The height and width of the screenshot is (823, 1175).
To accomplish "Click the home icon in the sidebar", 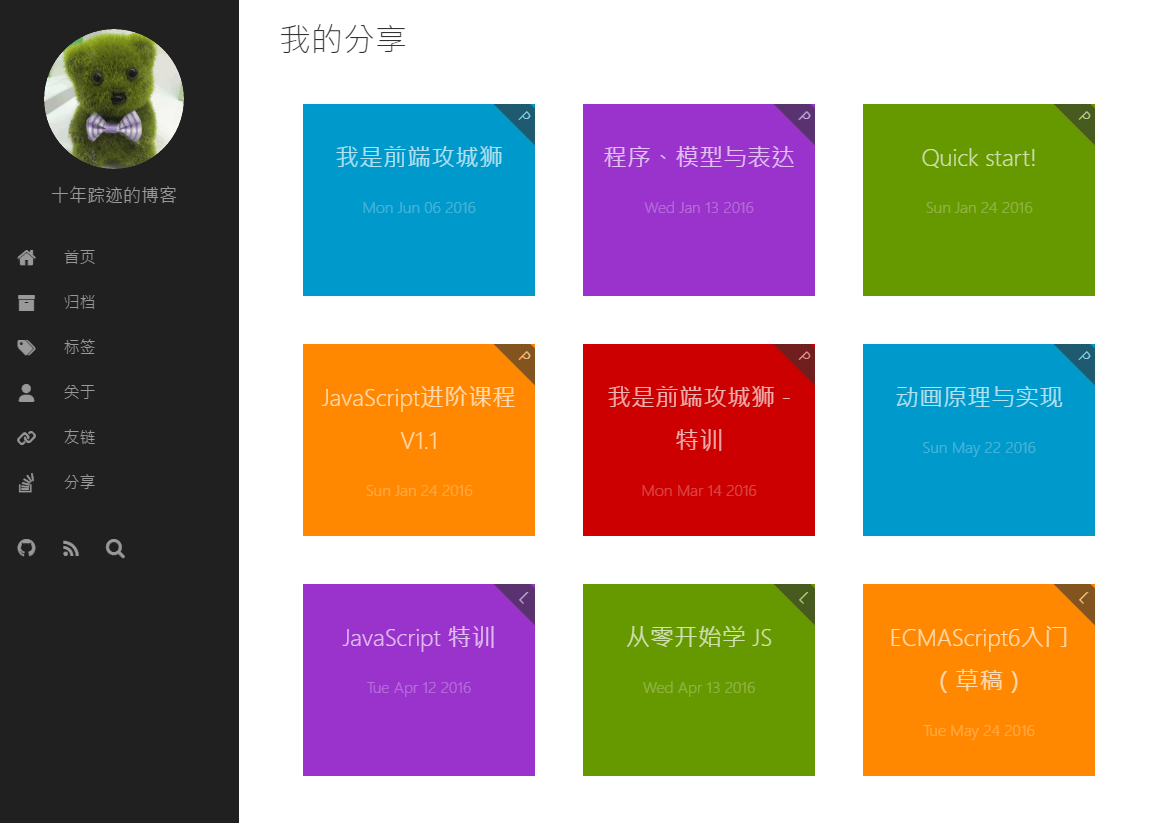I will [27, 258].
